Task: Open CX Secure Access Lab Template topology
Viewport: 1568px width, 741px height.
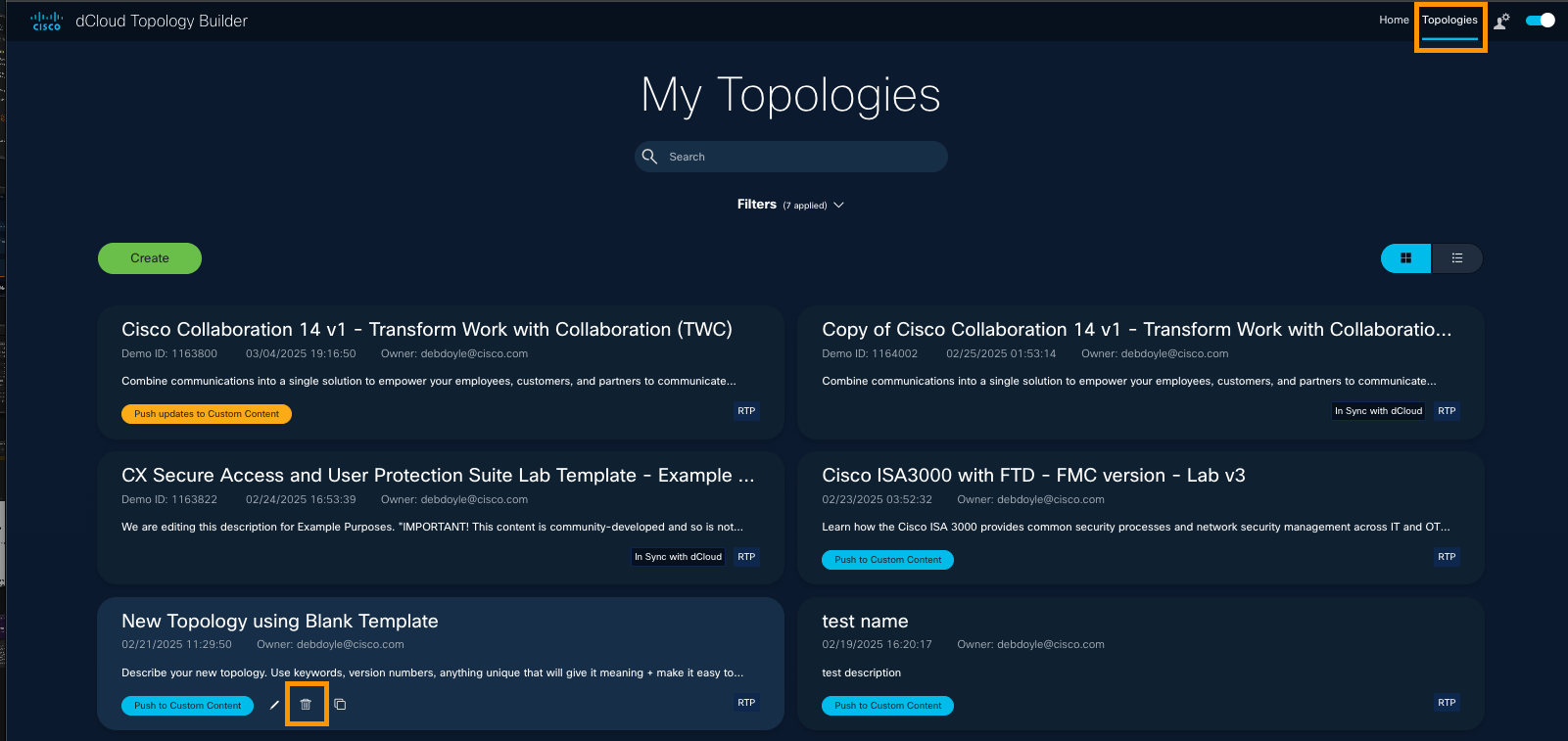Action: point(438,476)
